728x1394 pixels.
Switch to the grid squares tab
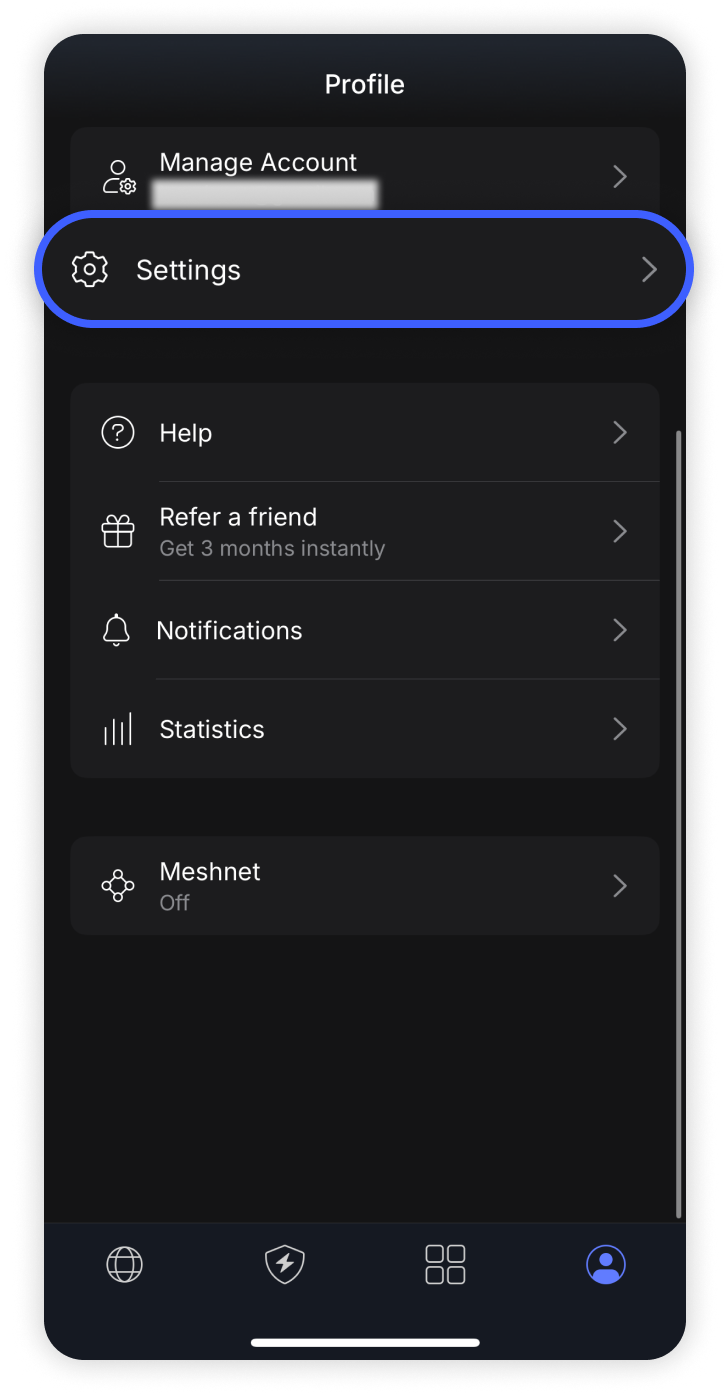coord(445,1264)
